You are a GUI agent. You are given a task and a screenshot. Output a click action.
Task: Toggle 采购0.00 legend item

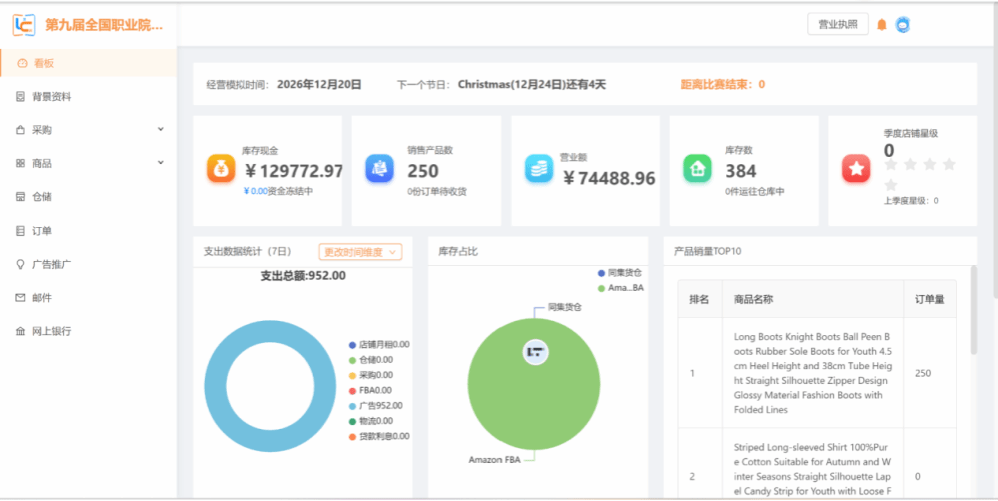(370, 375)
